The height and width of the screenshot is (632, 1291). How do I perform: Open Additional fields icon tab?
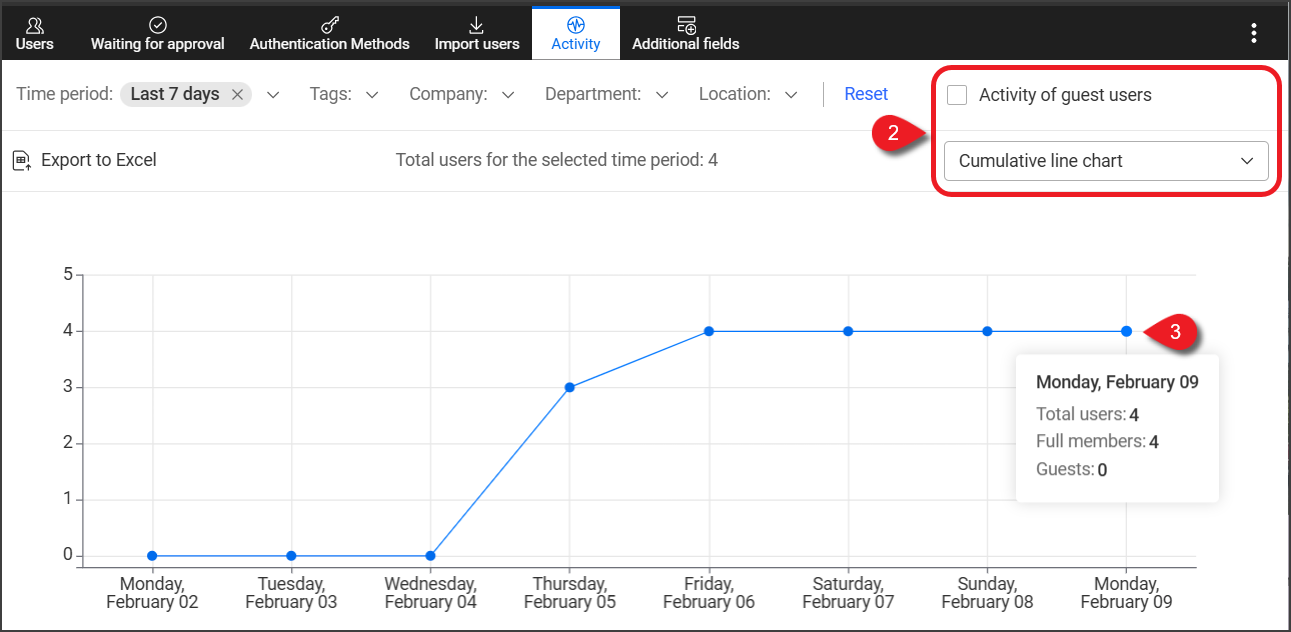(x=686, y=25)
